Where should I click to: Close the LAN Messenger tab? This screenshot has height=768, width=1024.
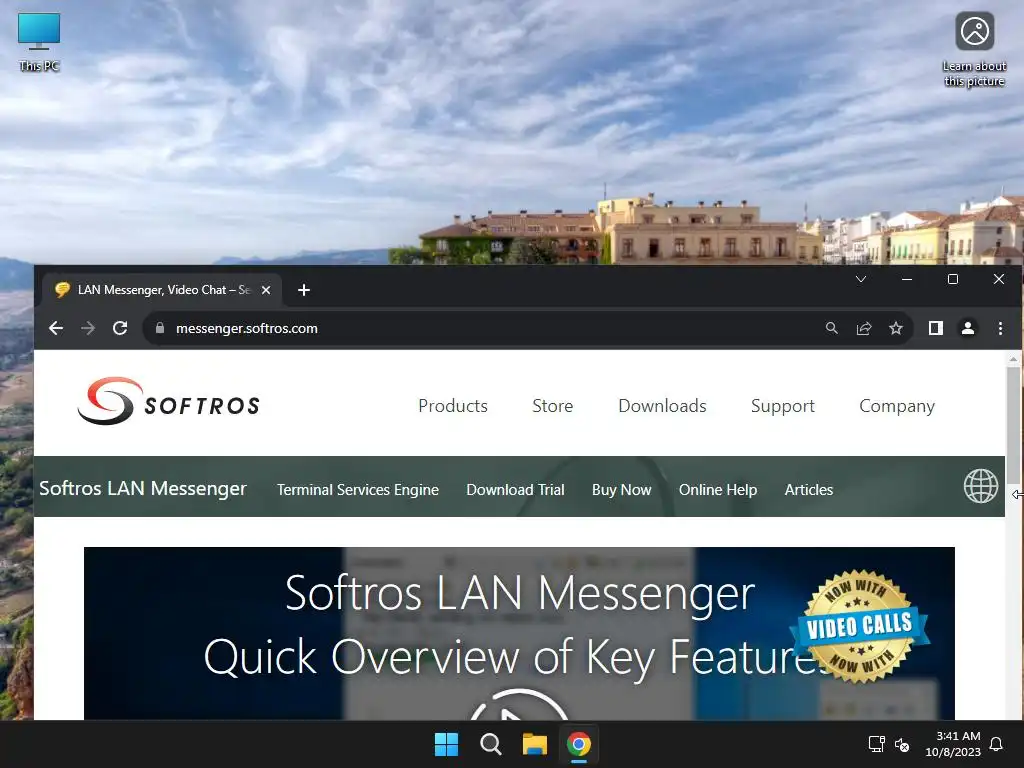[x=266, y=290]
